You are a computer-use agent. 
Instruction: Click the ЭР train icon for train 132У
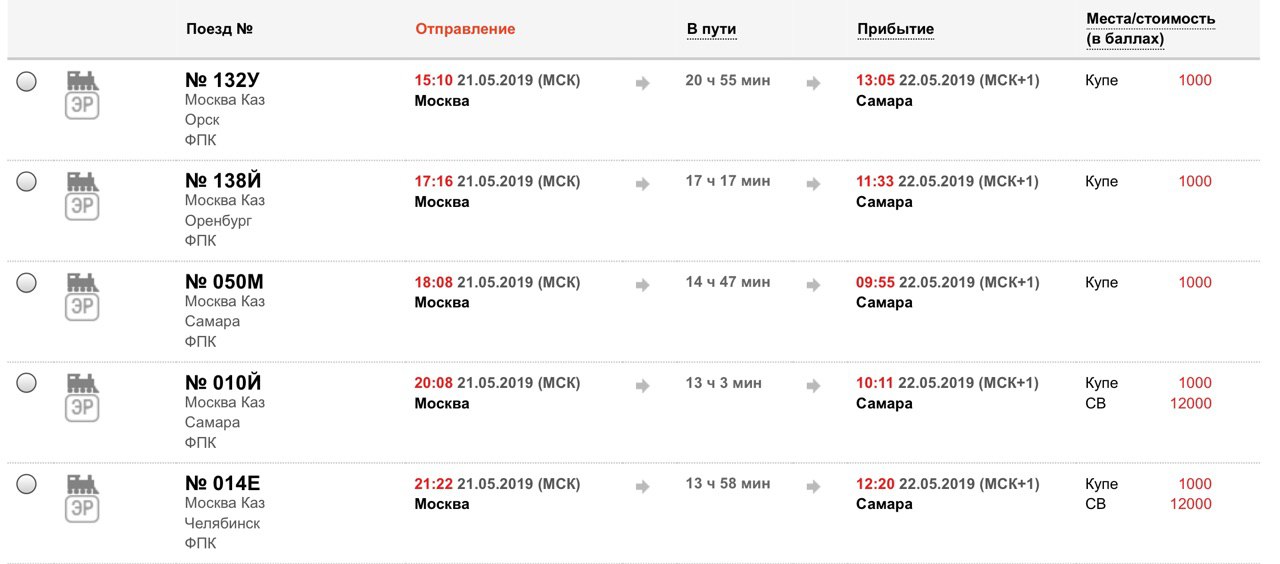tap(82, 95)
